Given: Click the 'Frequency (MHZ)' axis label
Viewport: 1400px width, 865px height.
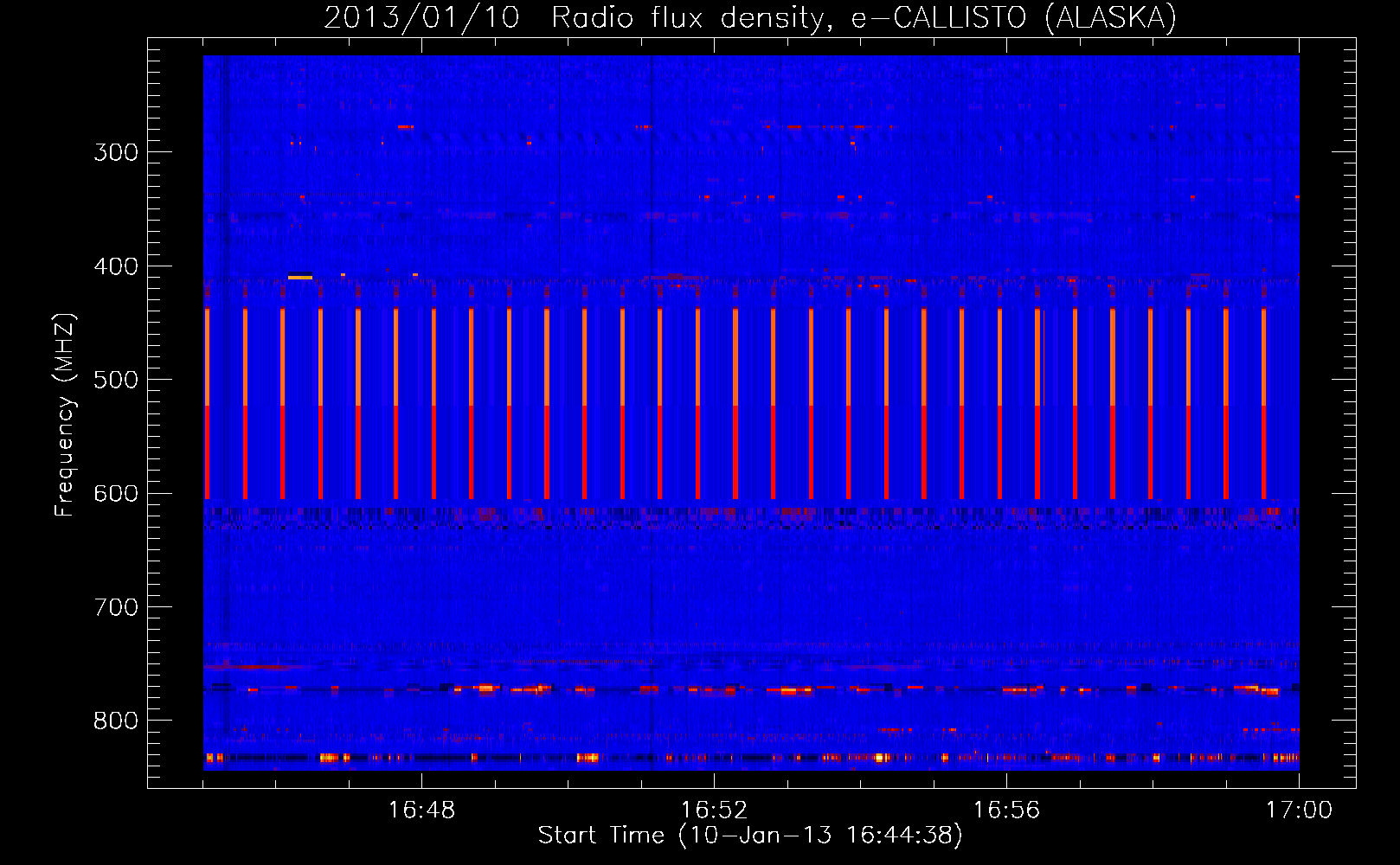Looking at the screenshot, I should click(65, 414).
